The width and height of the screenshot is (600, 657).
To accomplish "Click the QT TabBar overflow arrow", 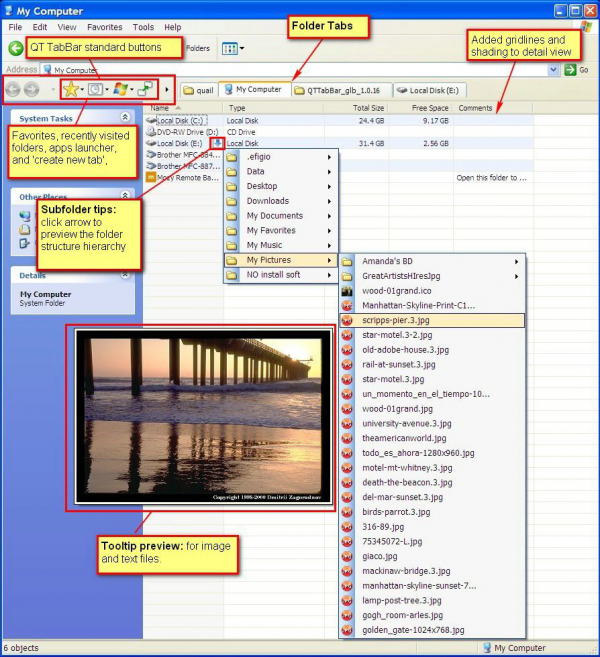I will [167, 89].
